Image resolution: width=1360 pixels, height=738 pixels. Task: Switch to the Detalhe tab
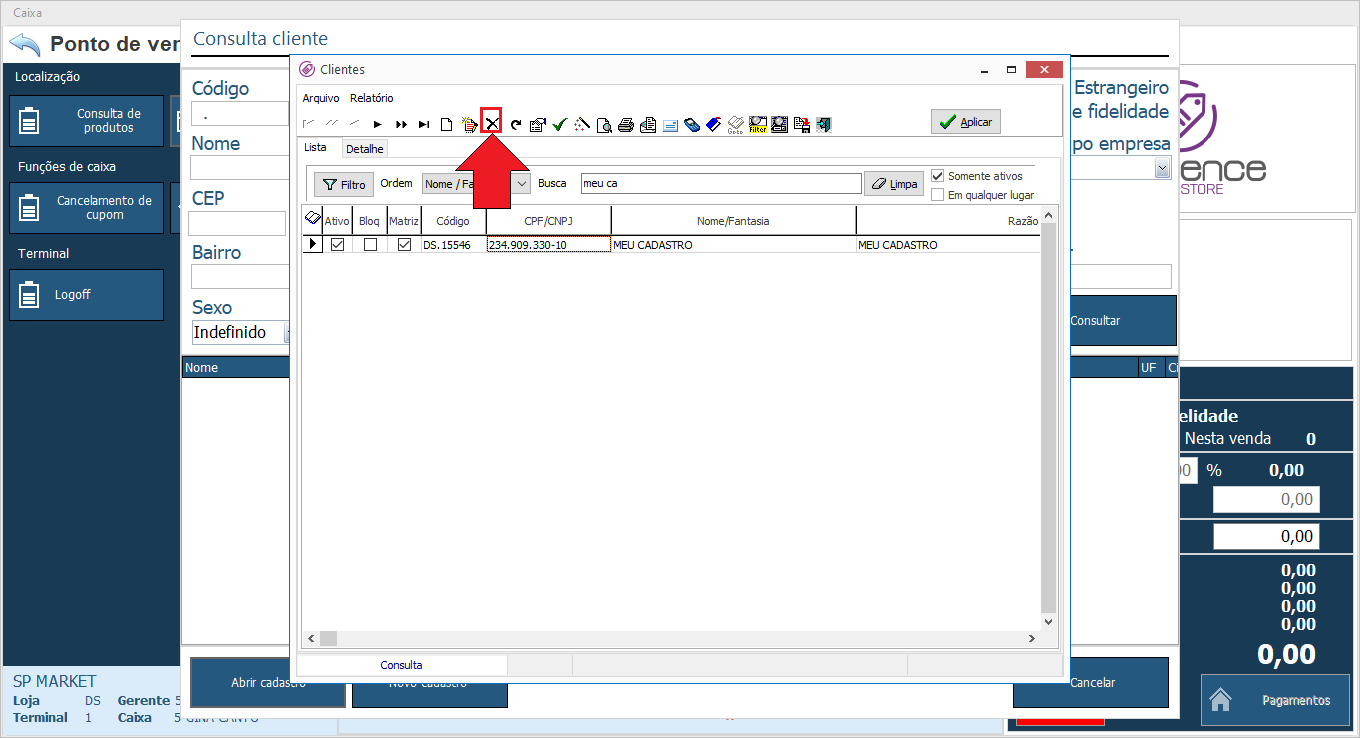tap(365, 149)
